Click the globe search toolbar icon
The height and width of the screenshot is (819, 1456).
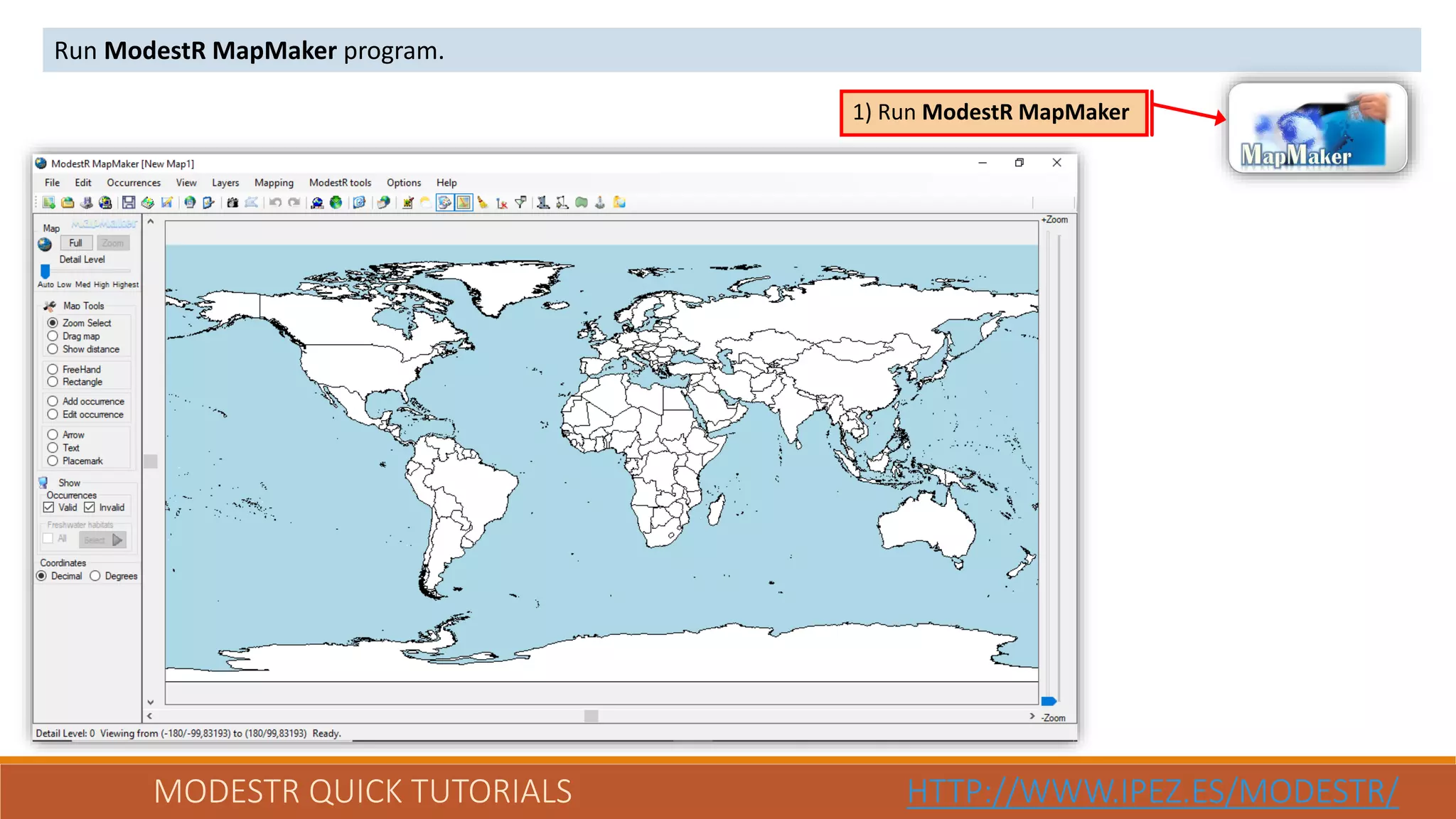pyautogui.click(x=317, y=203)
